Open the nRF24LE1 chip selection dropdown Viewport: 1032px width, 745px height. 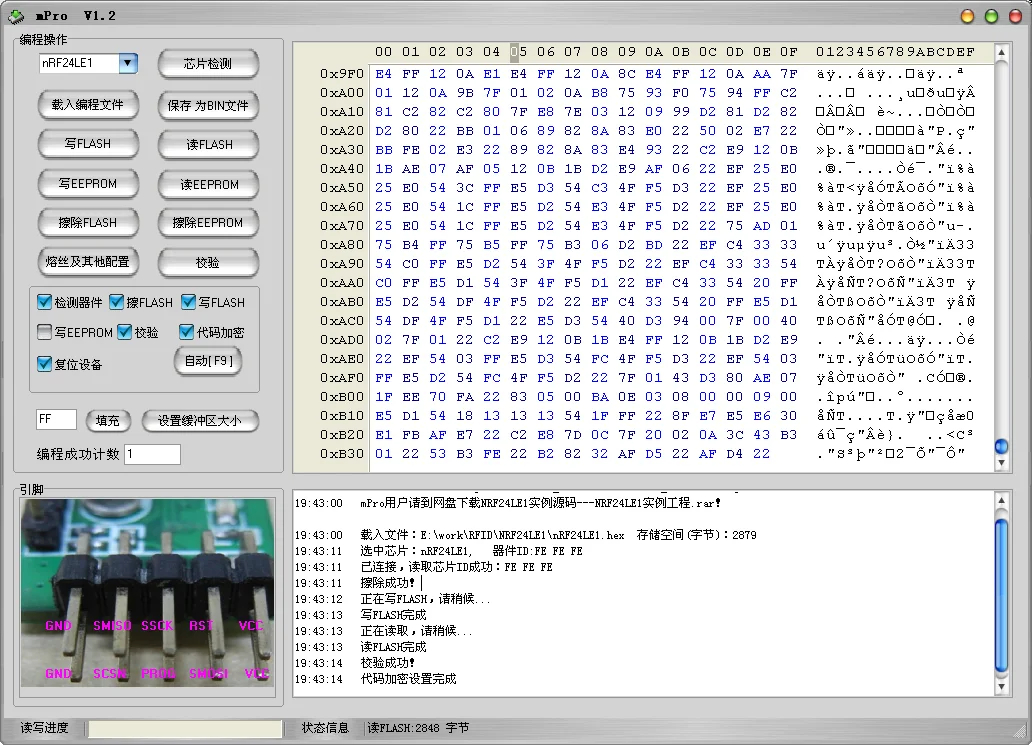pyautogui.click(x=127, y=63)
